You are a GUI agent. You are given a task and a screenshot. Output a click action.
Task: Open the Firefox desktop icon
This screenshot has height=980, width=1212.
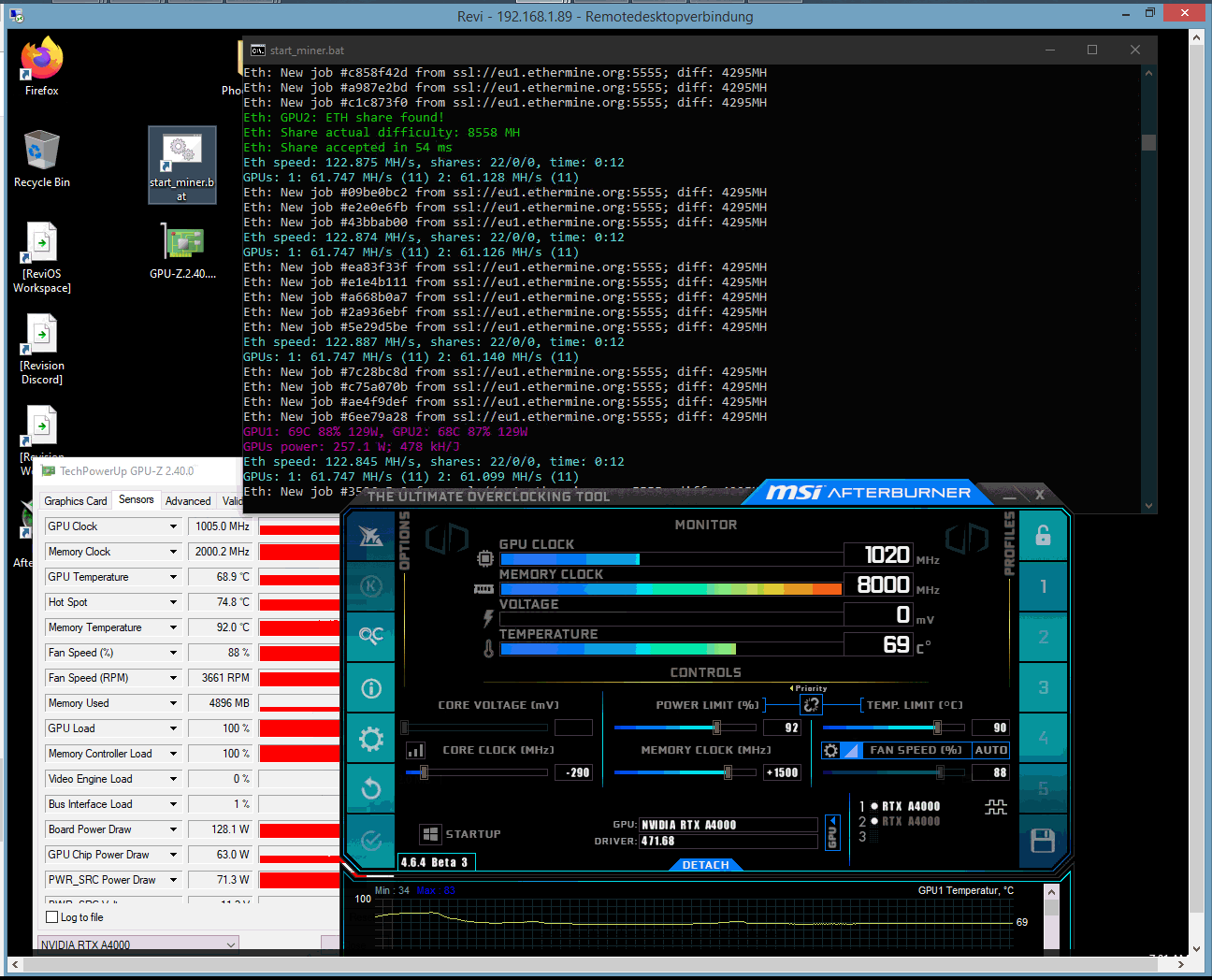pos(42,65)
